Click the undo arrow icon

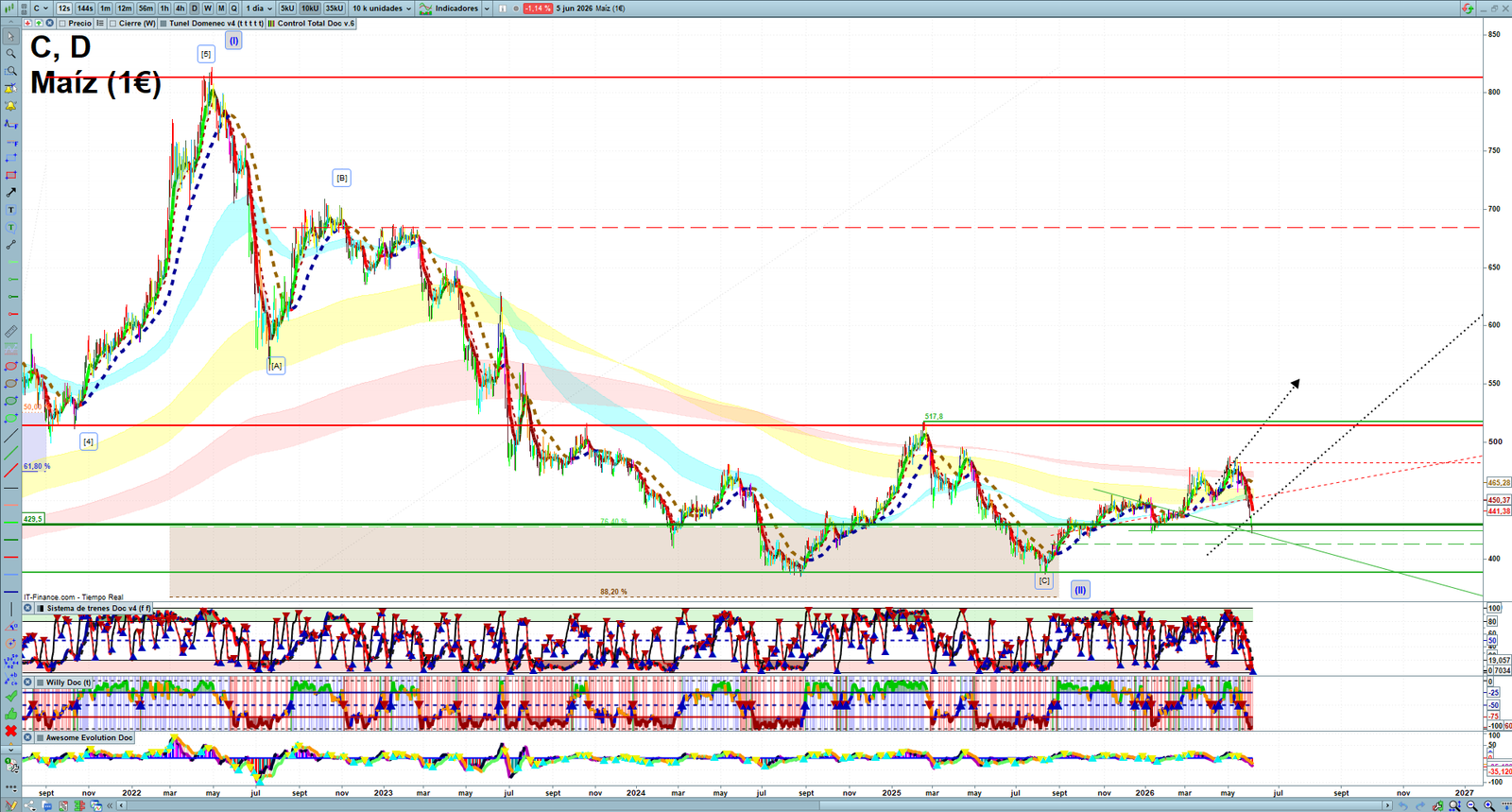point(1403,805)
